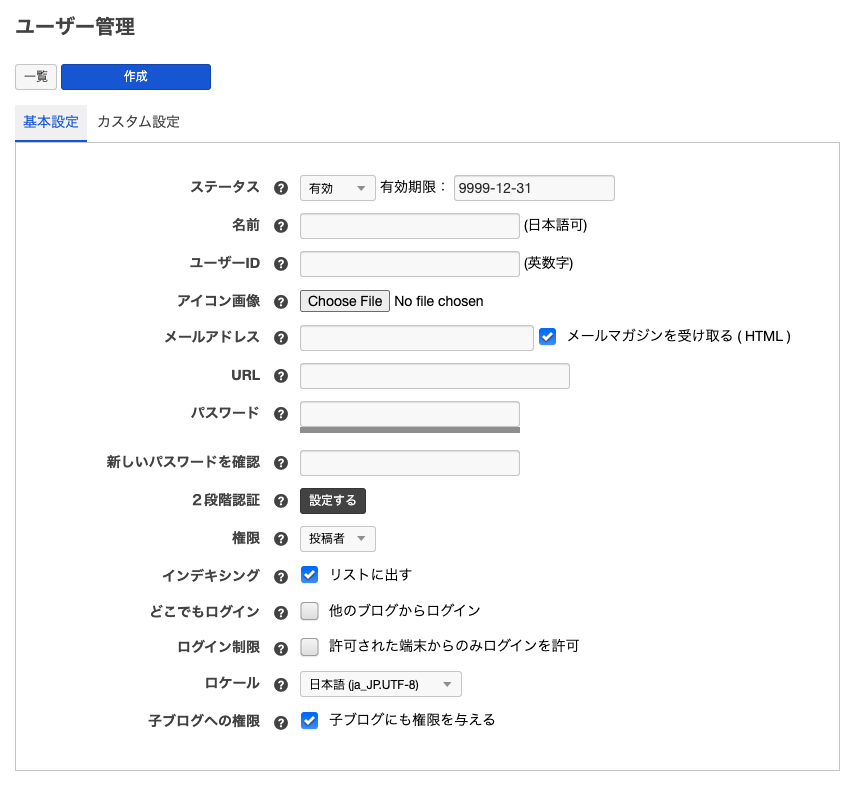
Task: Show help for アイコン画像 field
Action: [x=281, y=301]
